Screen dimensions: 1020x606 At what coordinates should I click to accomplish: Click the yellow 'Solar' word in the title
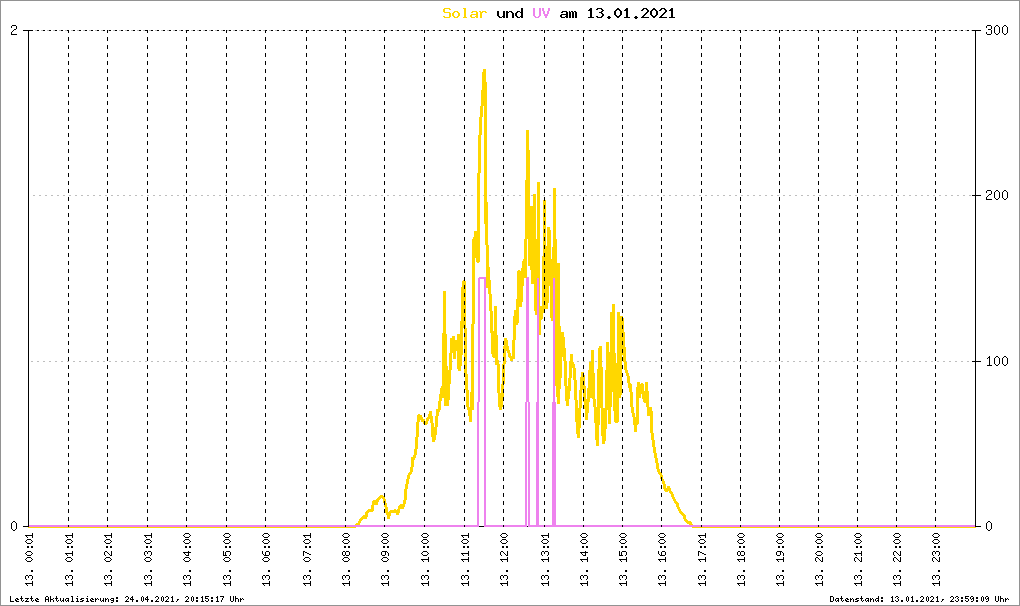coord(464,13)
